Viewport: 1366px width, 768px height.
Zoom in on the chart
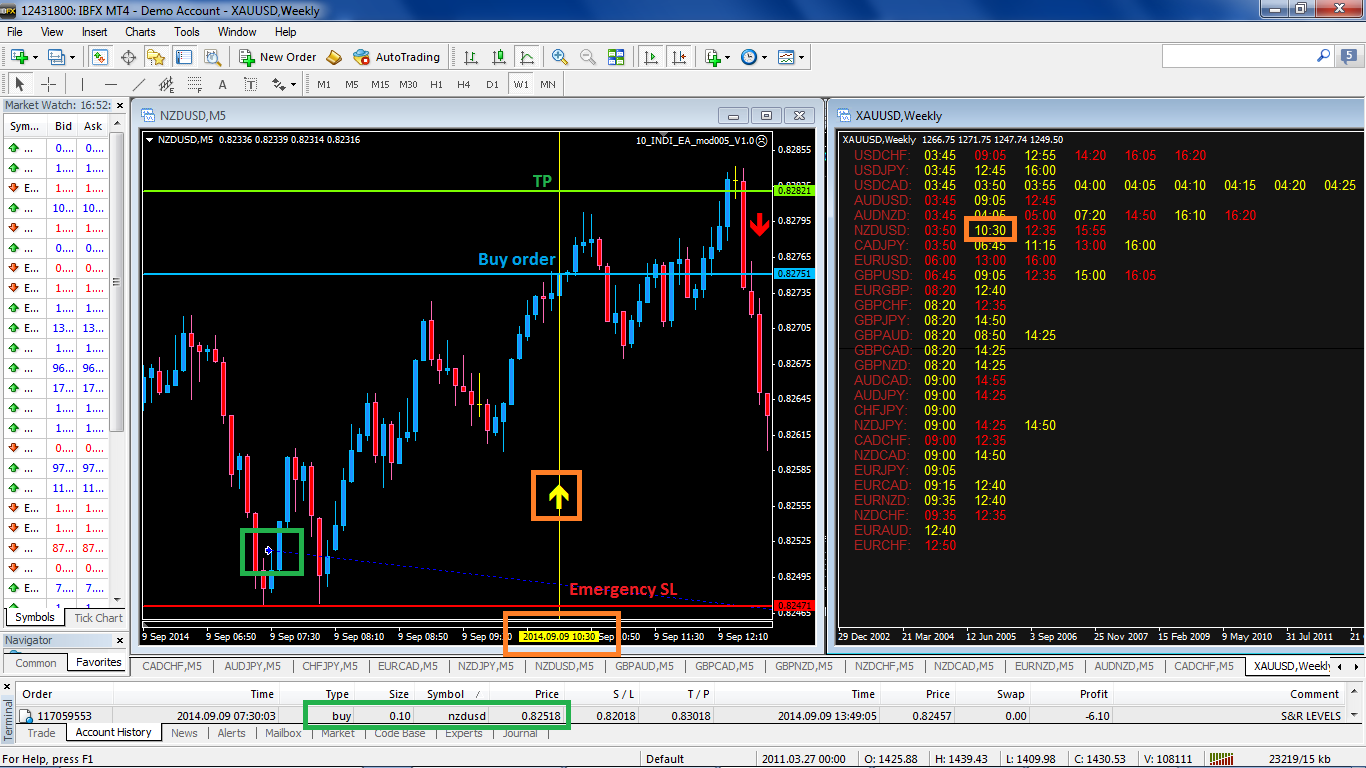point(560,57)
